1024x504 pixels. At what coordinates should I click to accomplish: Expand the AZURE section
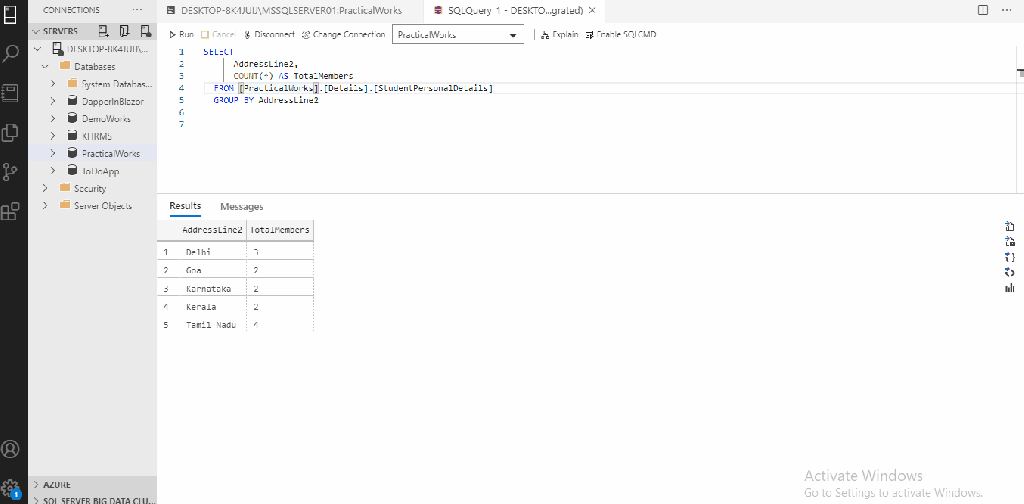click(37, 483)
